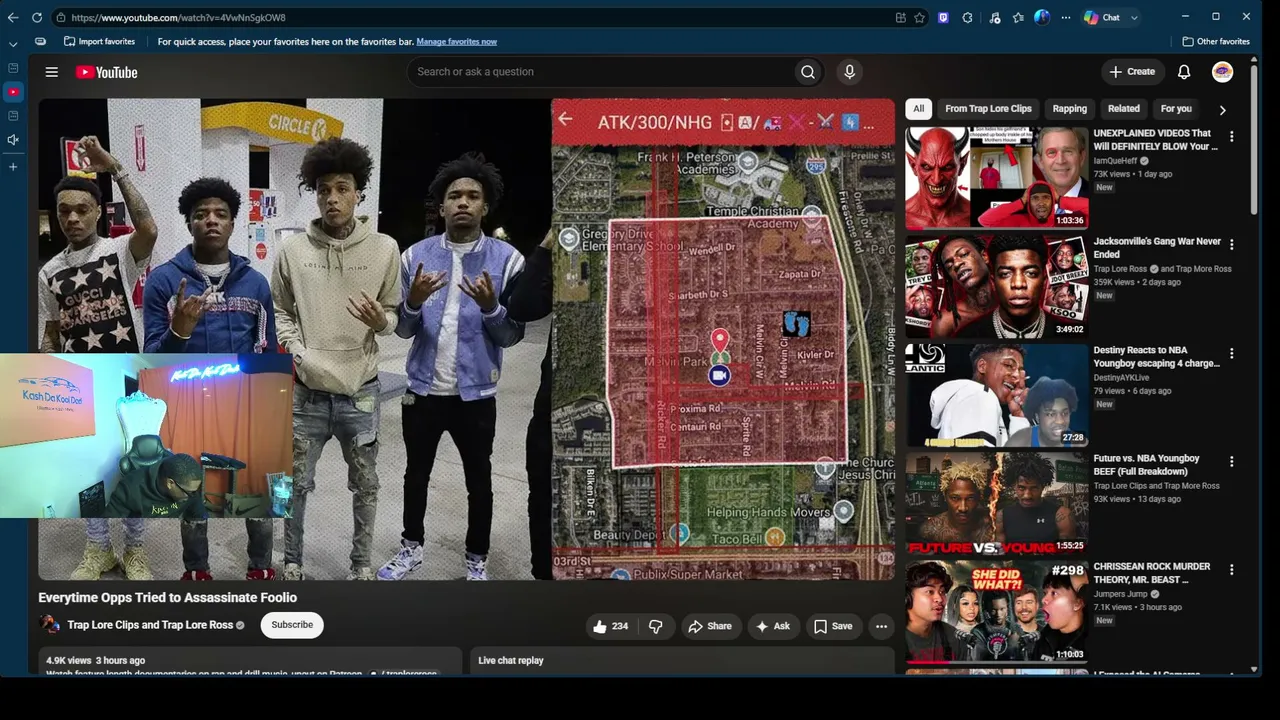1280x720 pixels.
Task: Reload the page with the refresh icon
Action: click(37, 17)
